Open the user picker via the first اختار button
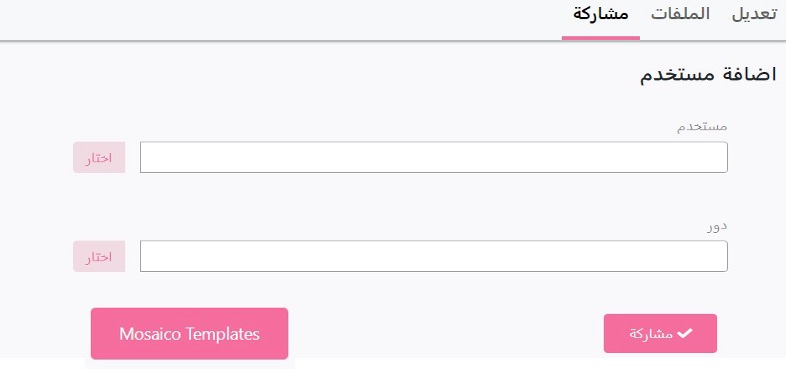This screenshot has height=370, width=786. point(99,157)
